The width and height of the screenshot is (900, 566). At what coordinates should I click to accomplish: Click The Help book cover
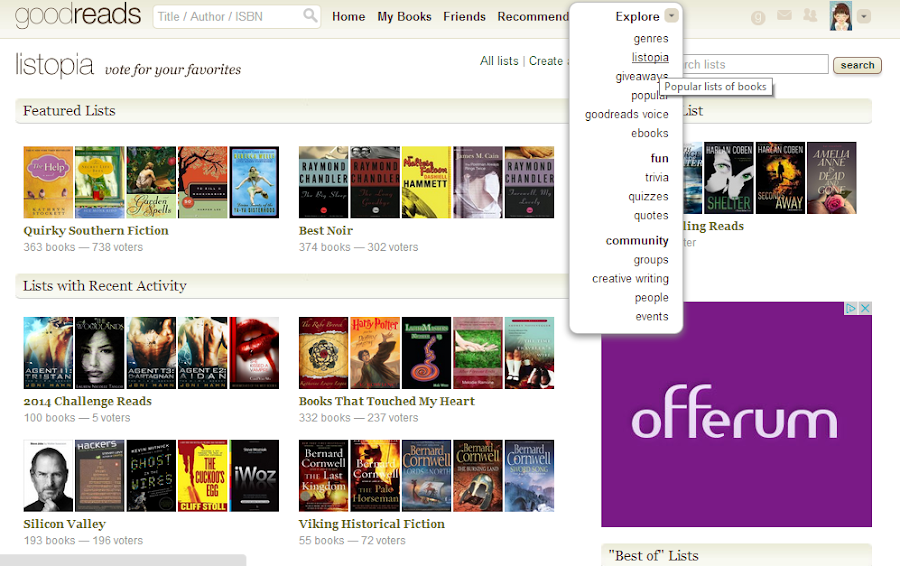[48, 182]
